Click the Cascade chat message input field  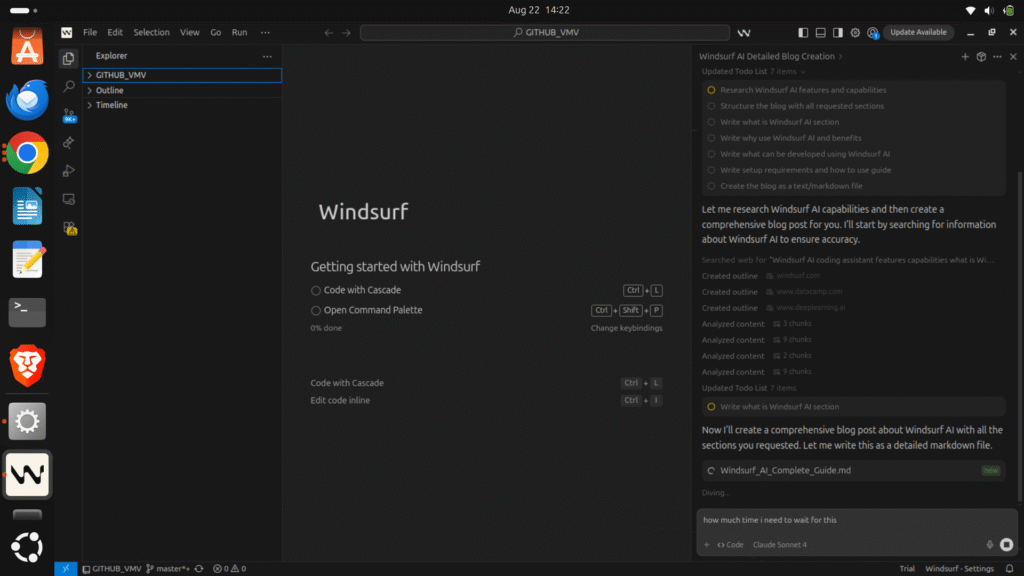point(856,520)
